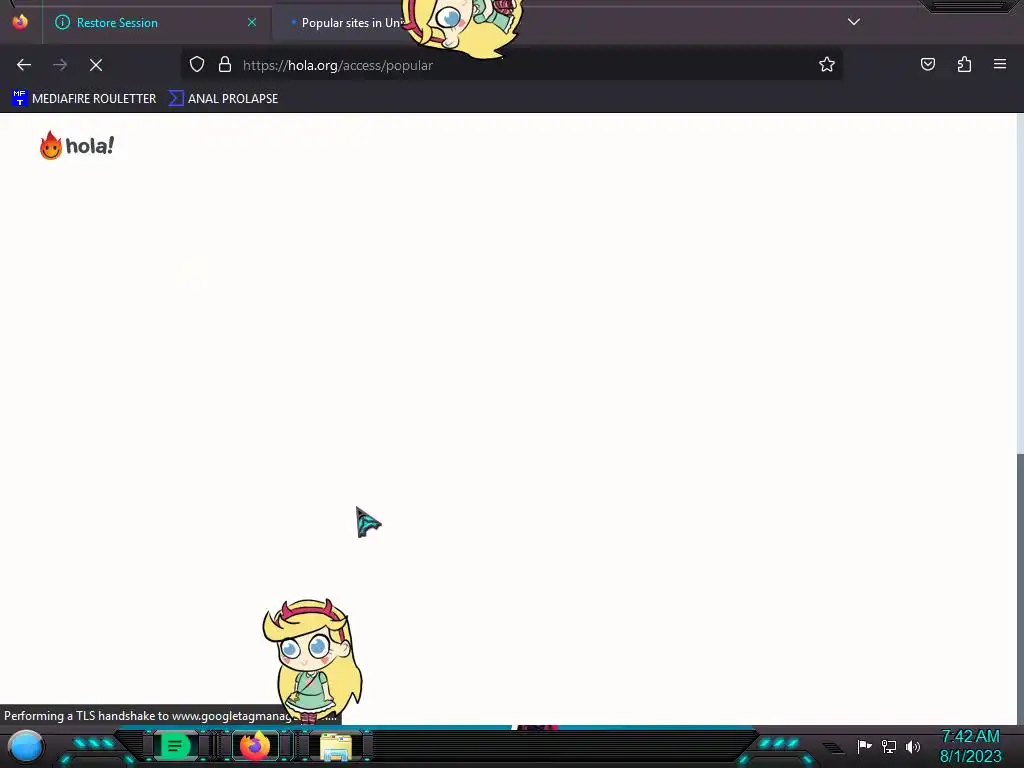1024x768 pixels.
Task: Open the extensions puzzle-piece menu
Action: (x=964, y=64)
